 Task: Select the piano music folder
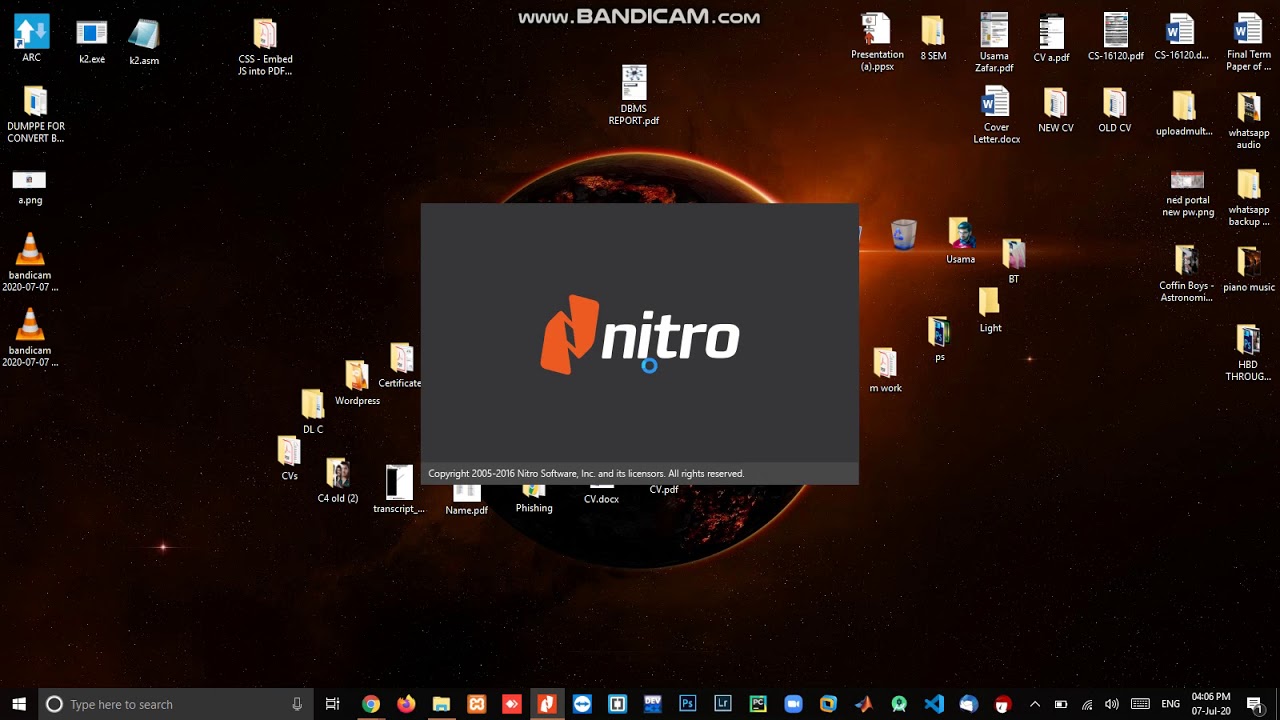pos(1249,270)
